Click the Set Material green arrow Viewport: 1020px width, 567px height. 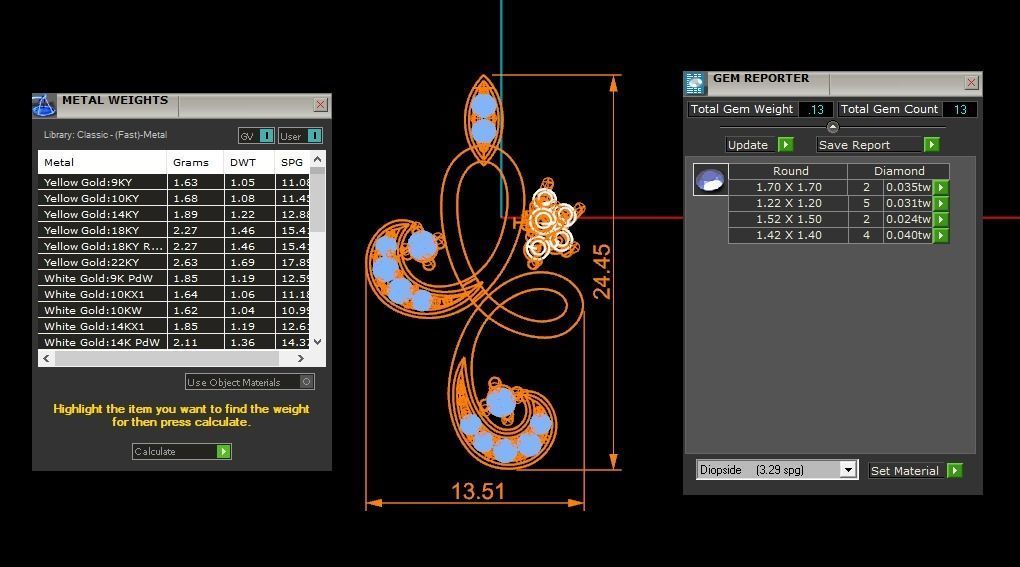(954, 471)
